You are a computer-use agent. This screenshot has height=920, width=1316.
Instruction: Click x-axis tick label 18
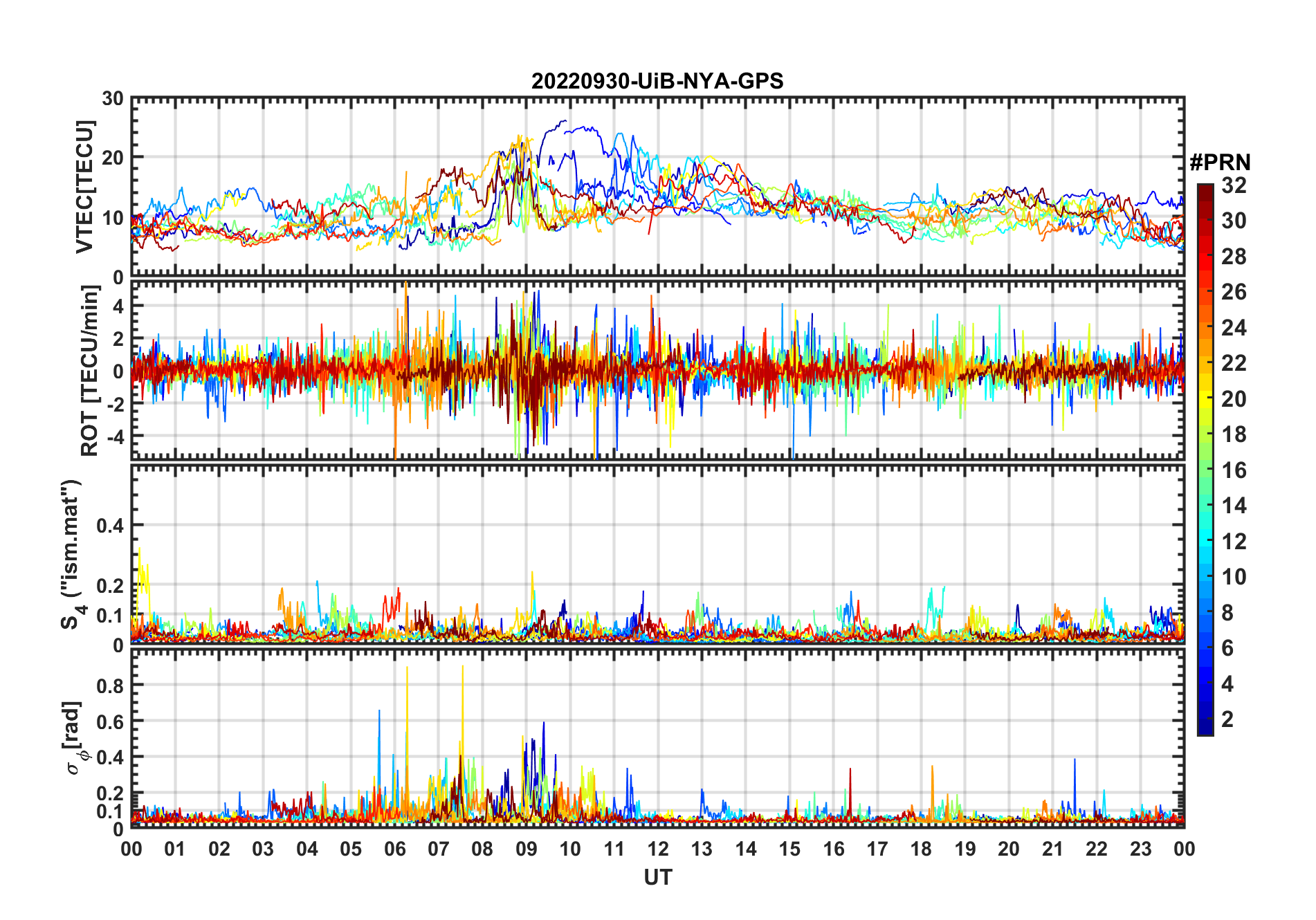(921, 849)
